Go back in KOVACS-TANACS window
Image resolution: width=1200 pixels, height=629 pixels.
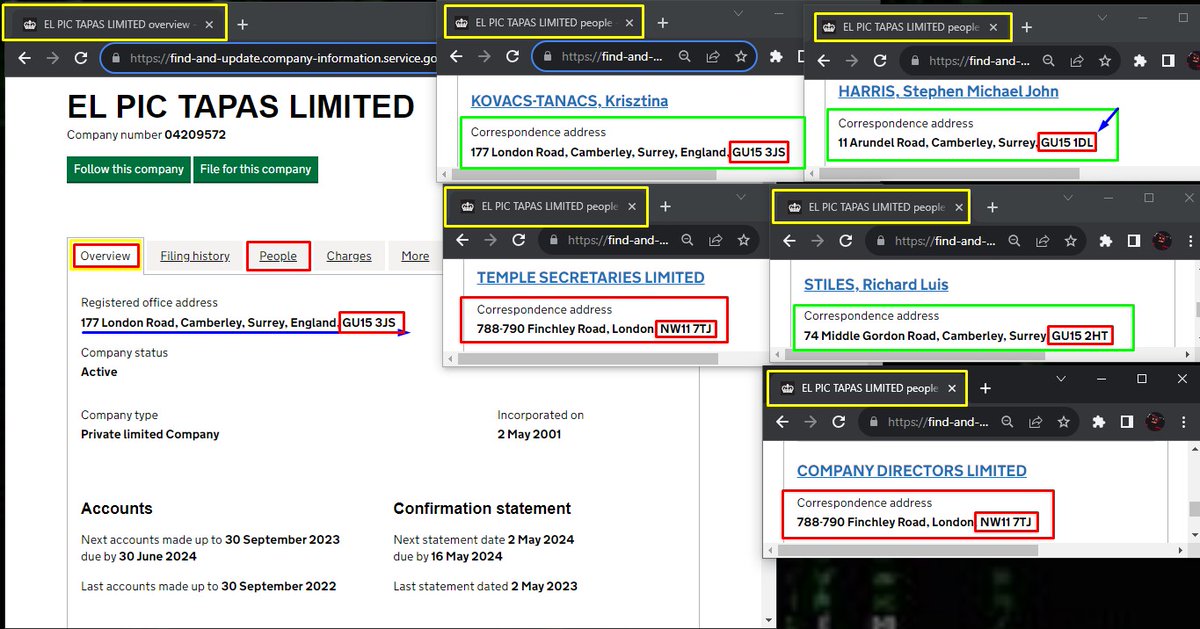point(455,57)
